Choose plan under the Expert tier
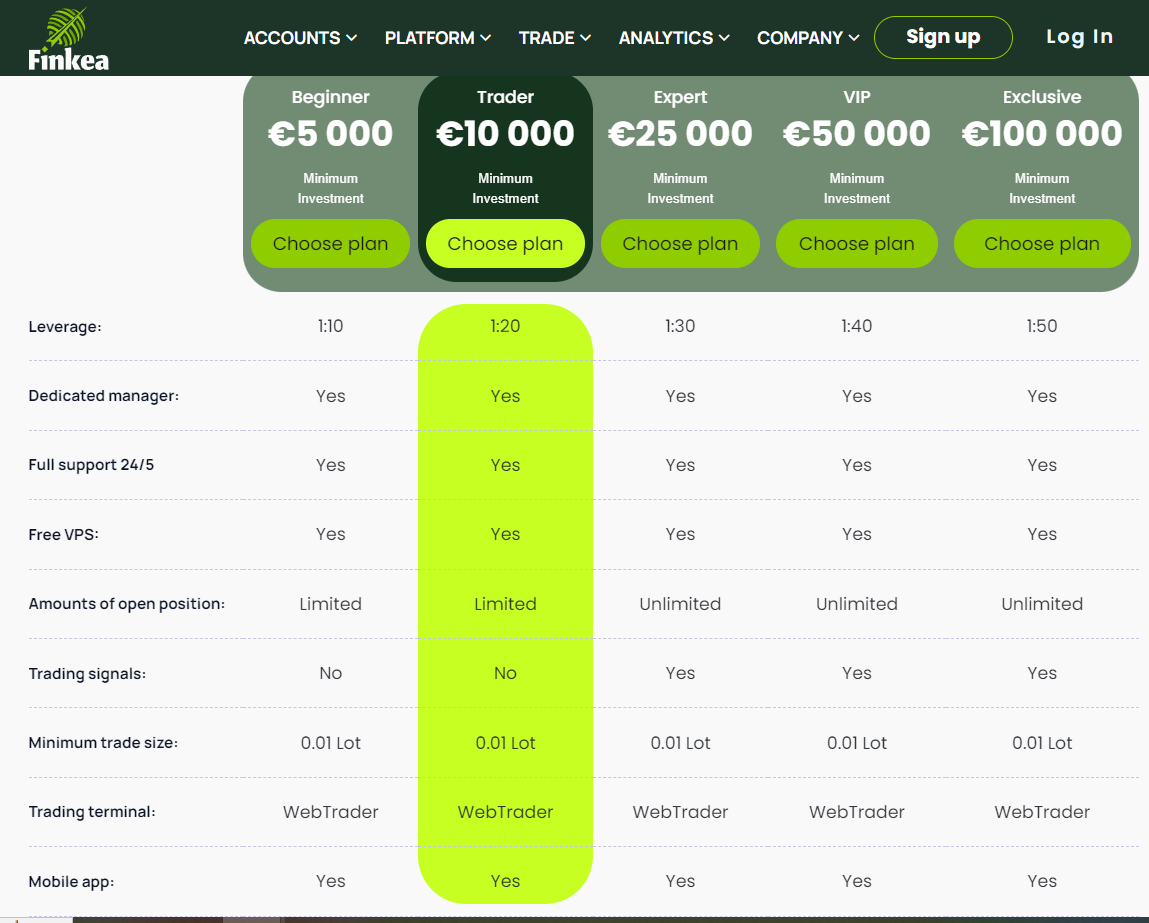This screenshot has width=1149, height=923. click(x=680, y=244)
